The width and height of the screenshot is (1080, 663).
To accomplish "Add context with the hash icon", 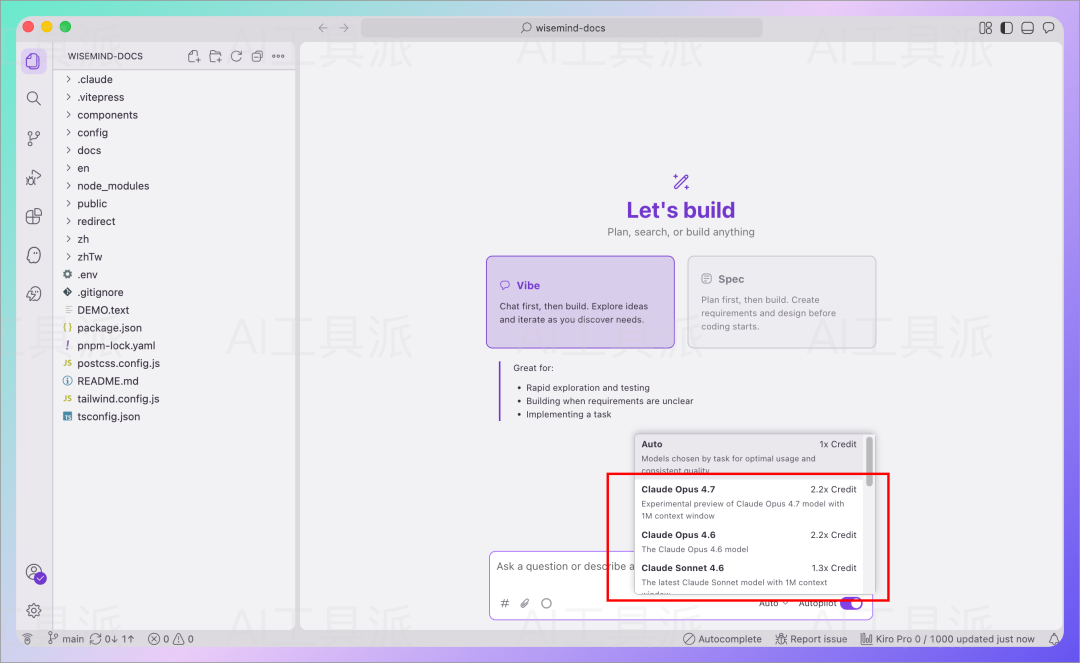I will click(x=505, y=603).
